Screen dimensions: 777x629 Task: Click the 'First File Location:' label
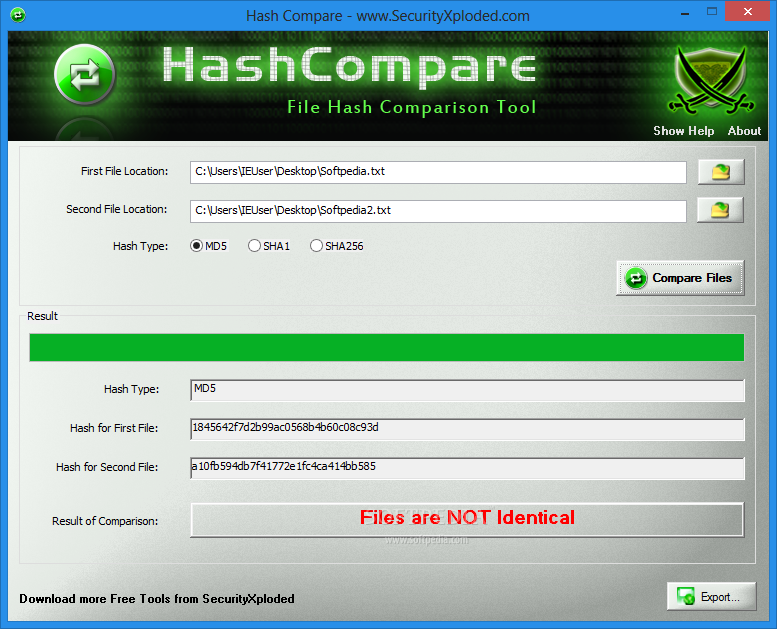[124, 172]
